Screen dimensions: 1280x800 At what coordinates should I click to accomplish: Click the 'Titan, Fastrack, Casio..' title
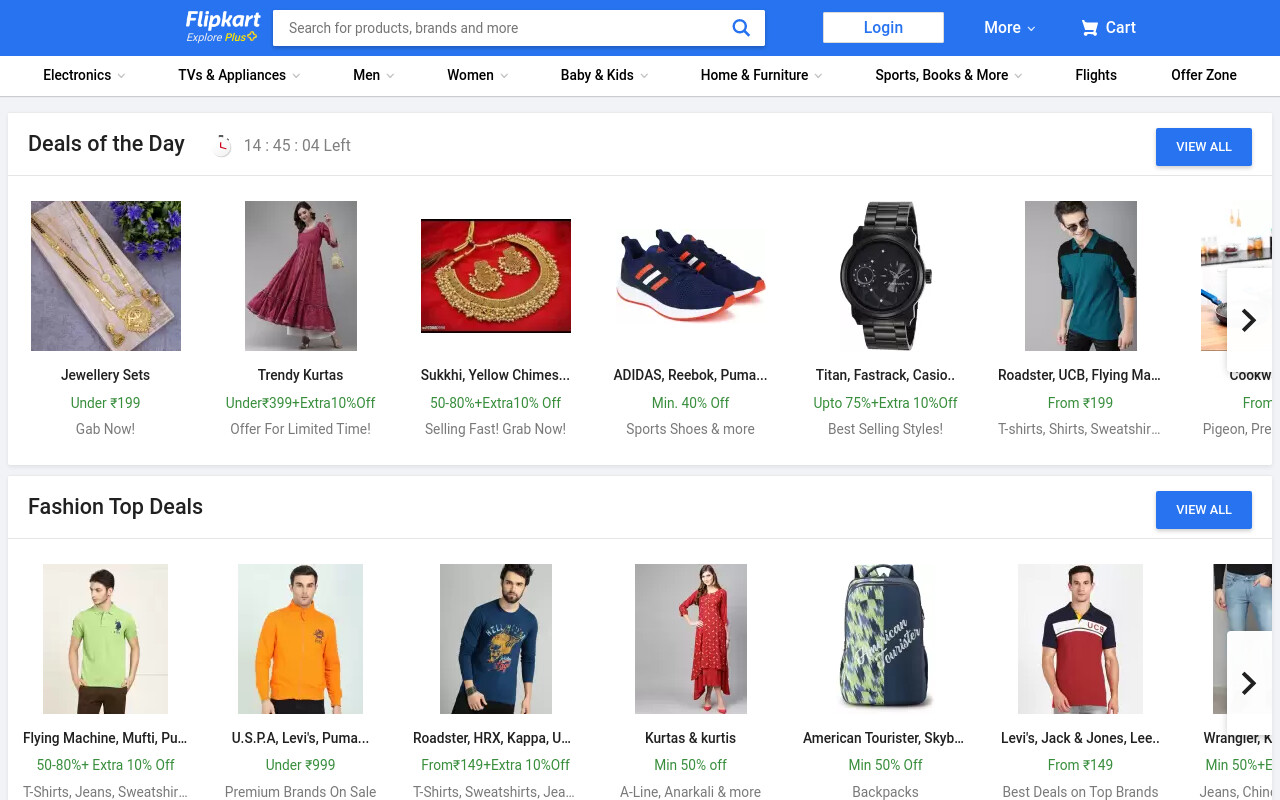pos(886,375)
